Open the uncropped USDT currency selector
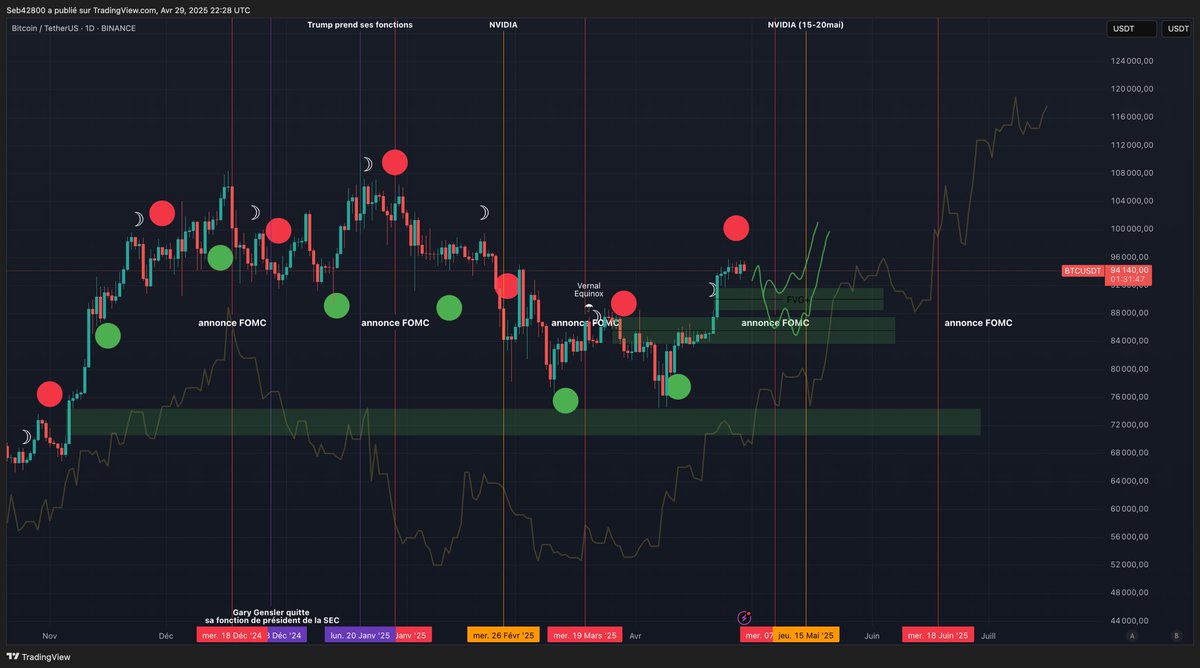This screenshot has width=1200, height=668. pyautogui.click(x=1132, y=29)
